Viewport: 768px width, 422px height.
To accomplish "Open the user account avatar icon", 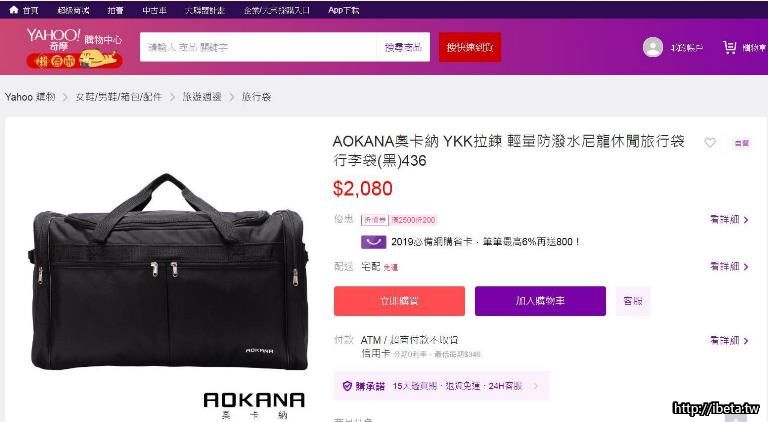I will (652, 47).
